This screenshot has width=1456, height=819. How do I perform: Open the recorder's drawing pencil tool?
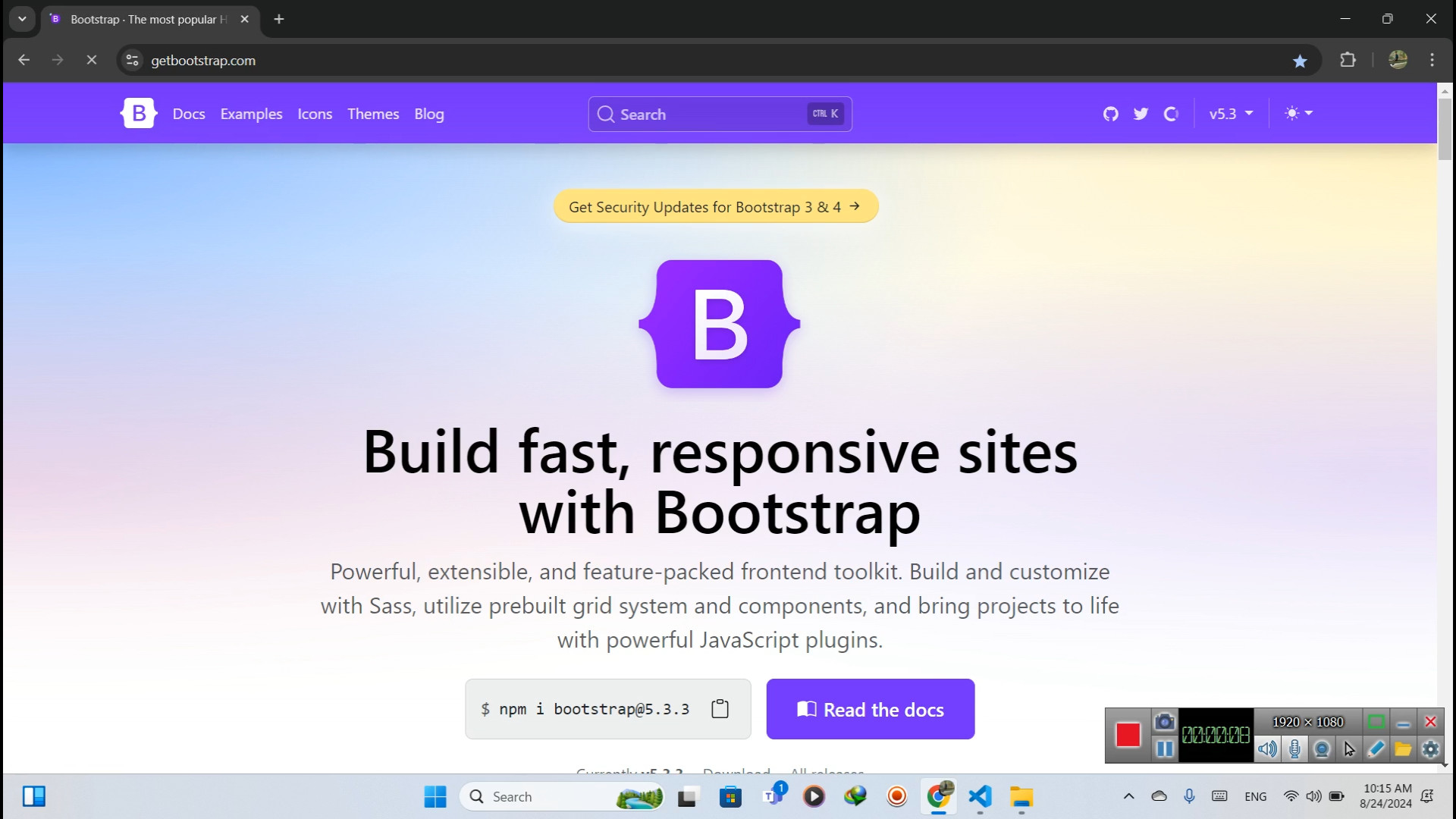(x=1376, y=749)
